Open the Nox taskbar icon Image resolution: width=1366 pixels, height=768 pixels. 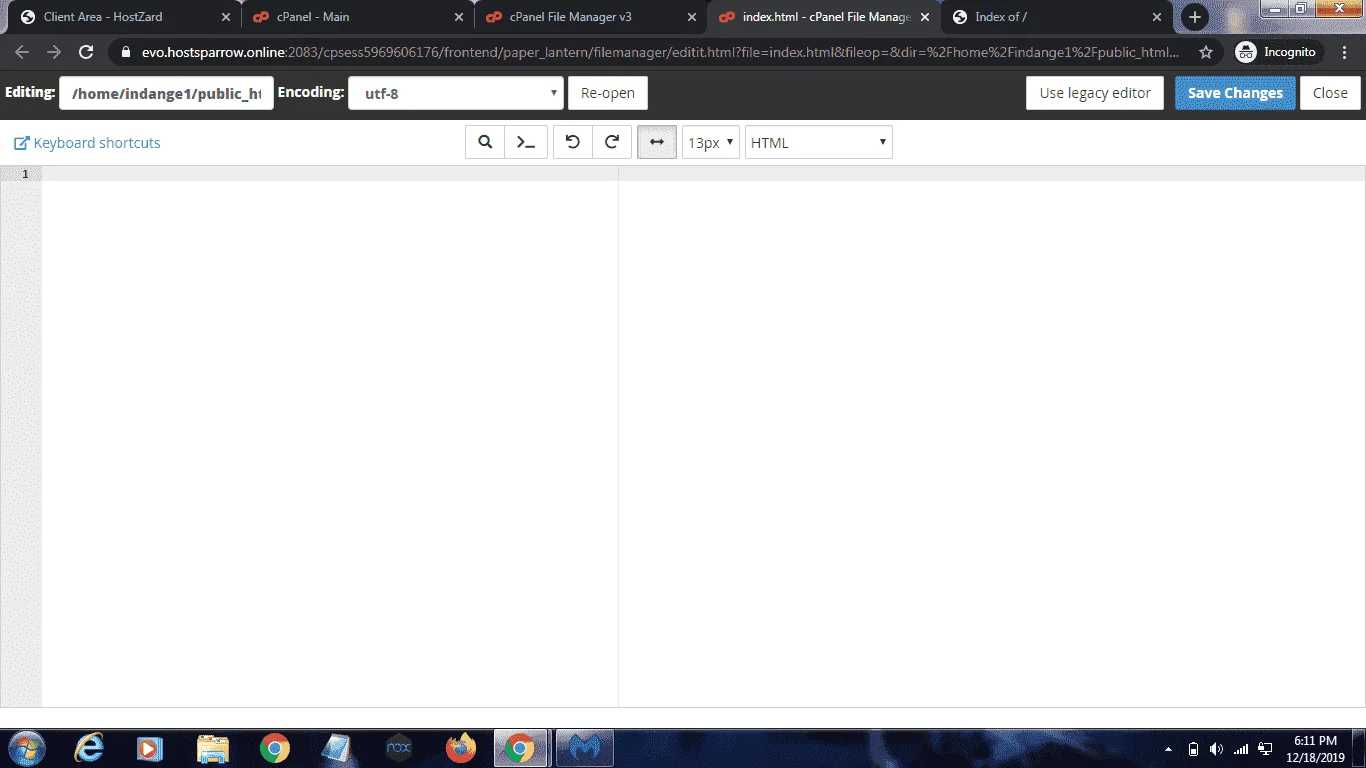pyautogui.click(x=399, y=748)
